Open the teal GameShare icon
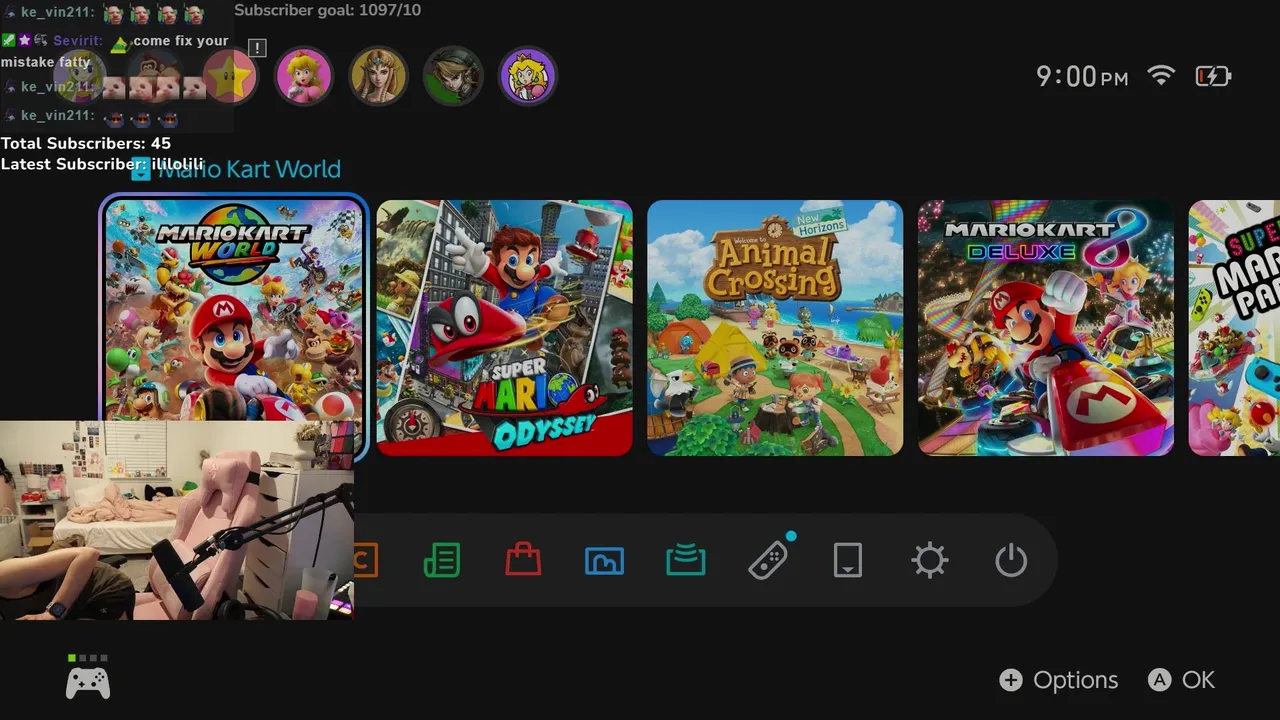 tap(686, 561)
